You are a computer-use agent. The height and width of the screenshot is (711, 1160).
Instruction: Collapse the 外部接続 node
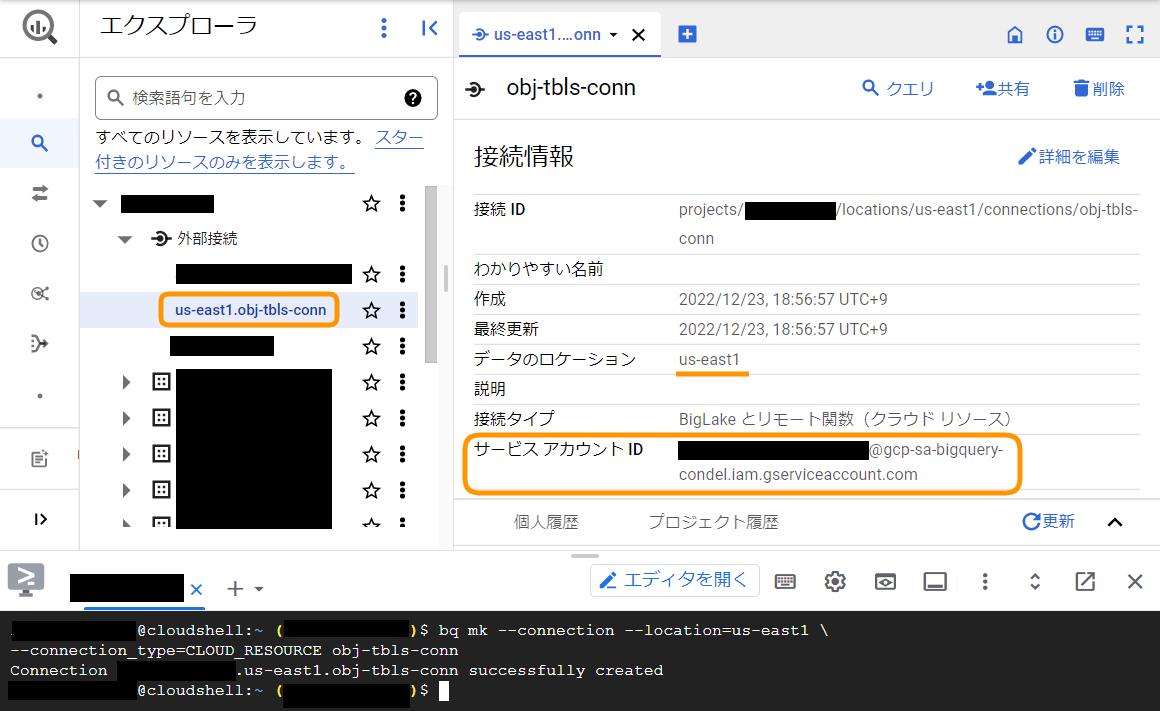(x=125, y=239)
